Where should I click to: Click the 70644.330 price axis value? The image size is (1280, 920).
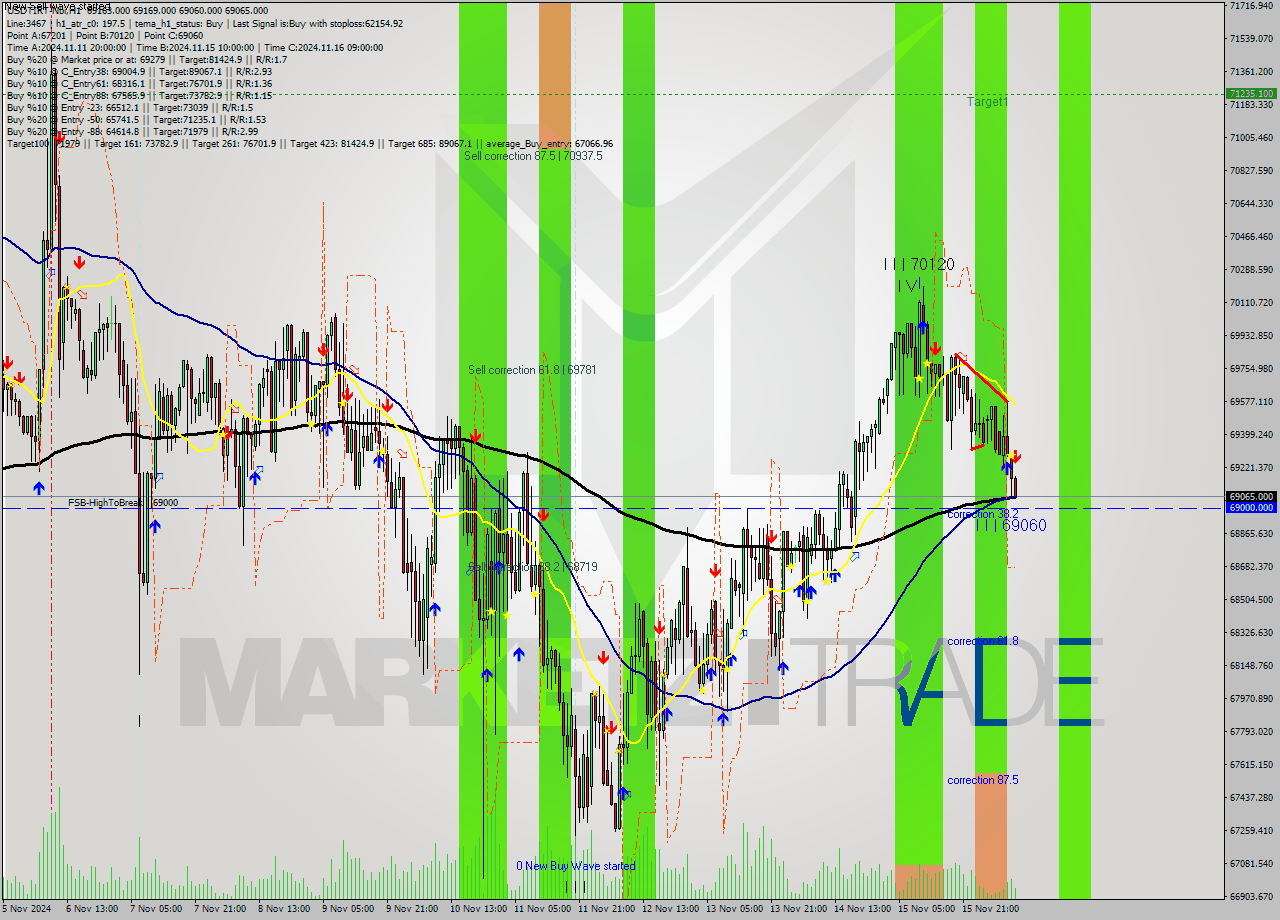tap(1251, 203)
